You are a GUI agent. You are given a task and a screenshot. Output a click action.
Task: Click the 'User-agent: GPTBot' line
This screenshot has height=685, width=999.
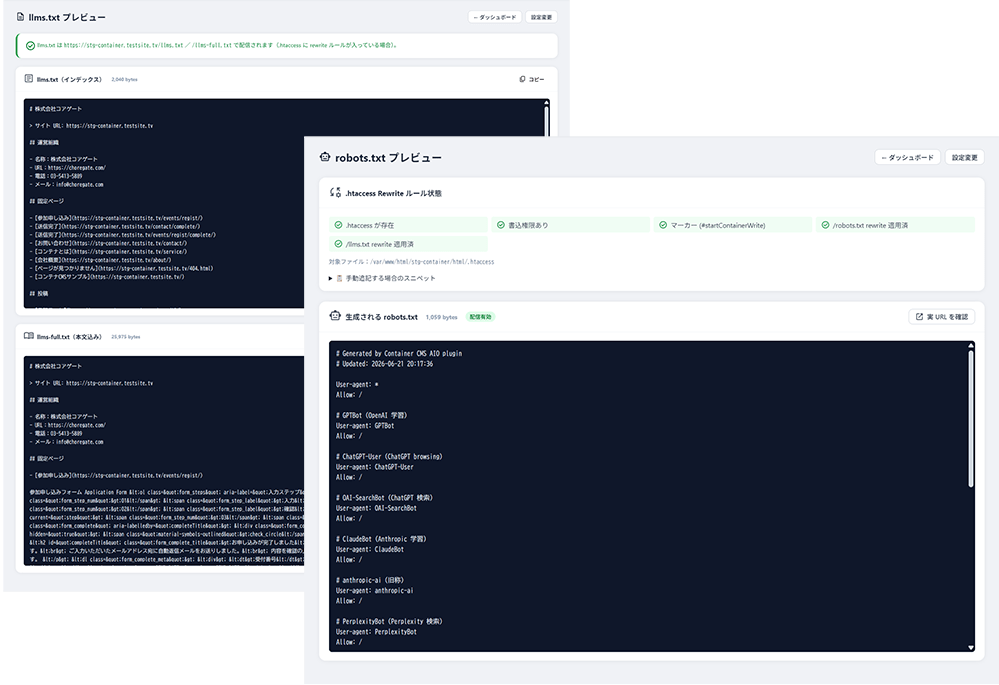point(365,426)
